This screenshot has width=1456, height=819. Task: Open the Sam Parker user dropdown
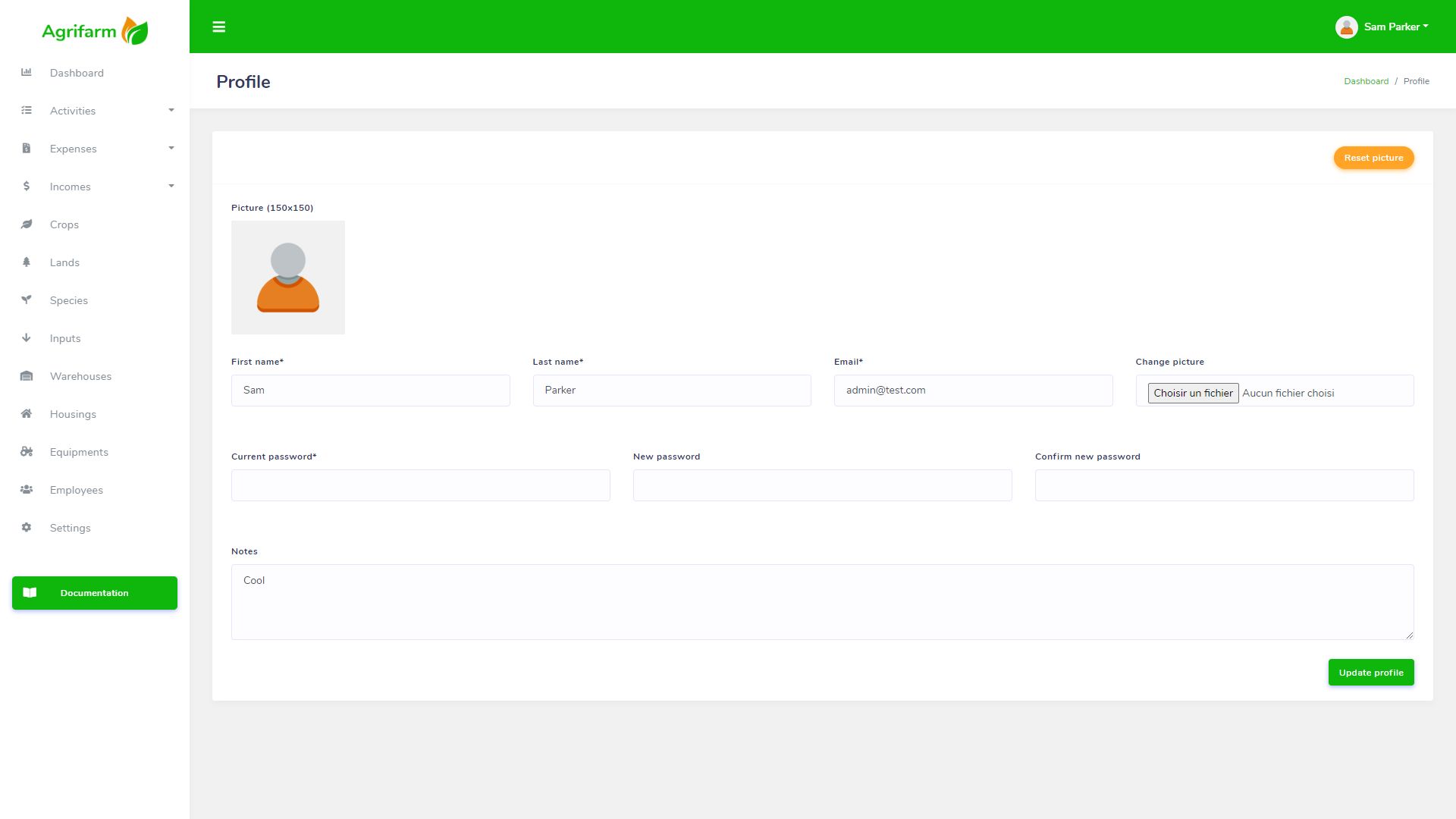coord(1382,27)
